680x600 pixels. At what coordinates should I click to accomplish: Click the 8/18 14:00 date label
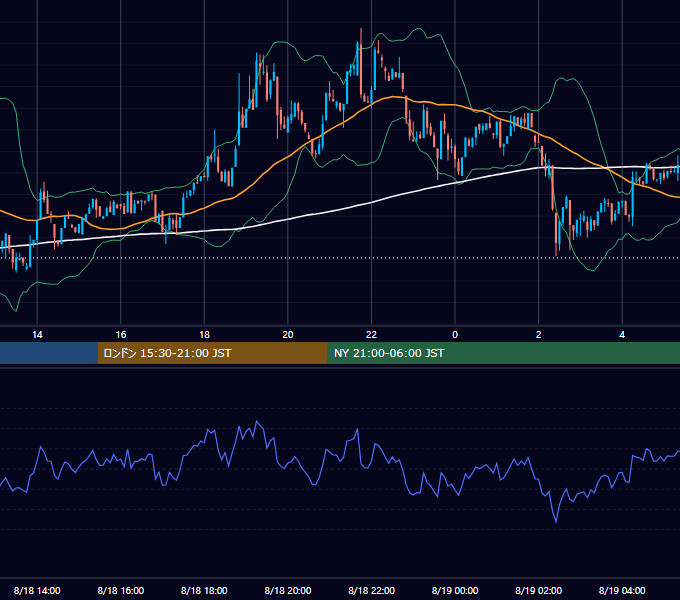click(37, 590)
